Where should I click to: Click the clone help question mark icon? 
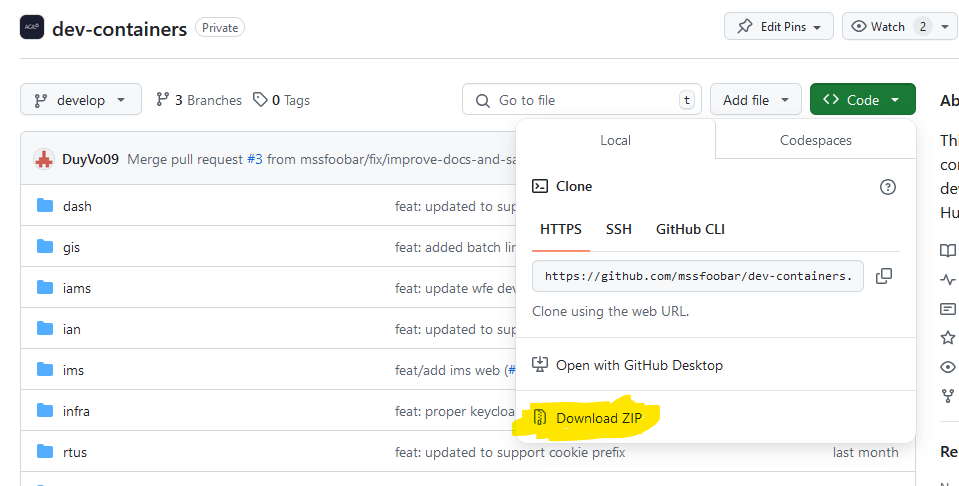point(887,187)
